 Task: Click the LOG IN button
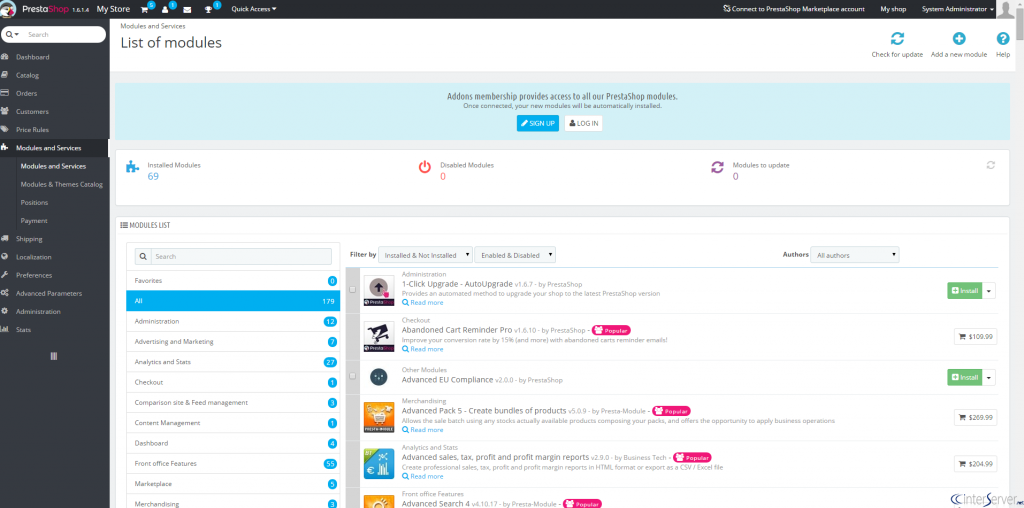(583, 123)
